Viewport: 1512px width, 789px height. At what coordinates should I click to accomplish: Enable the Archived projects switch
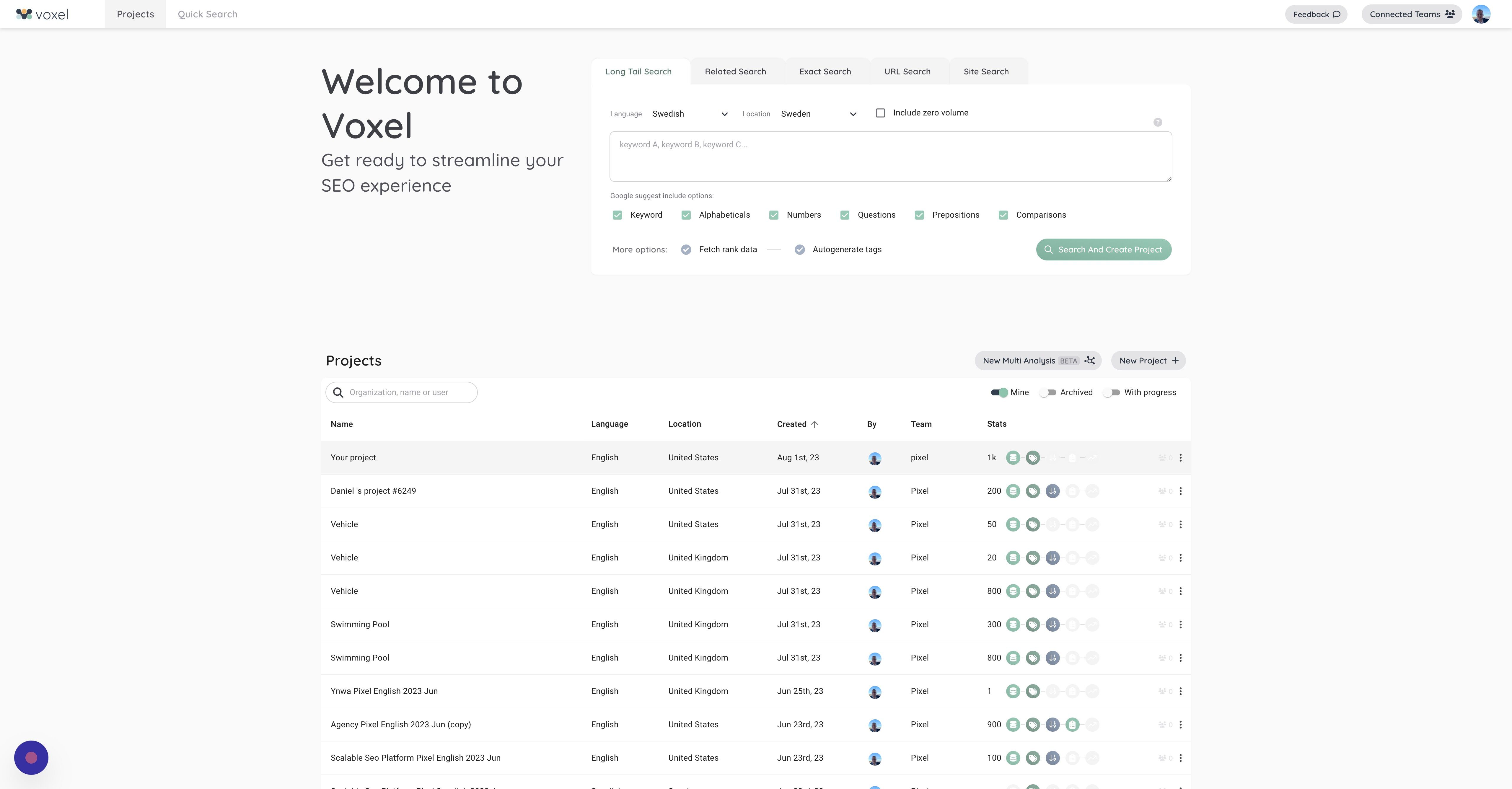click(1048, 392)
